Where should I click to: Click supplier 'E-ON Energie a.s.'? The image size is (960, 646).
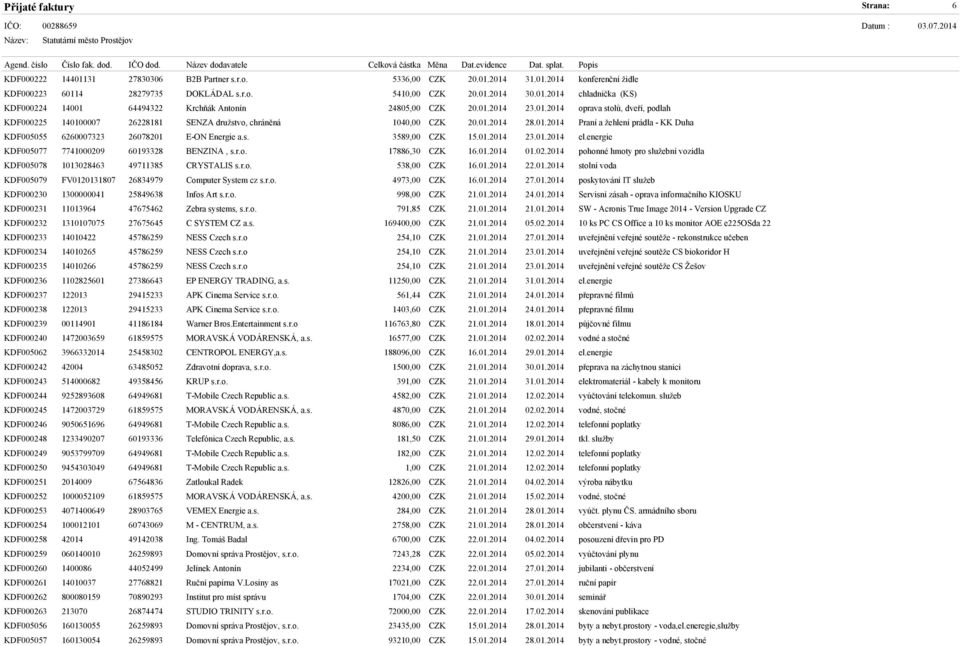coord(217,137)
